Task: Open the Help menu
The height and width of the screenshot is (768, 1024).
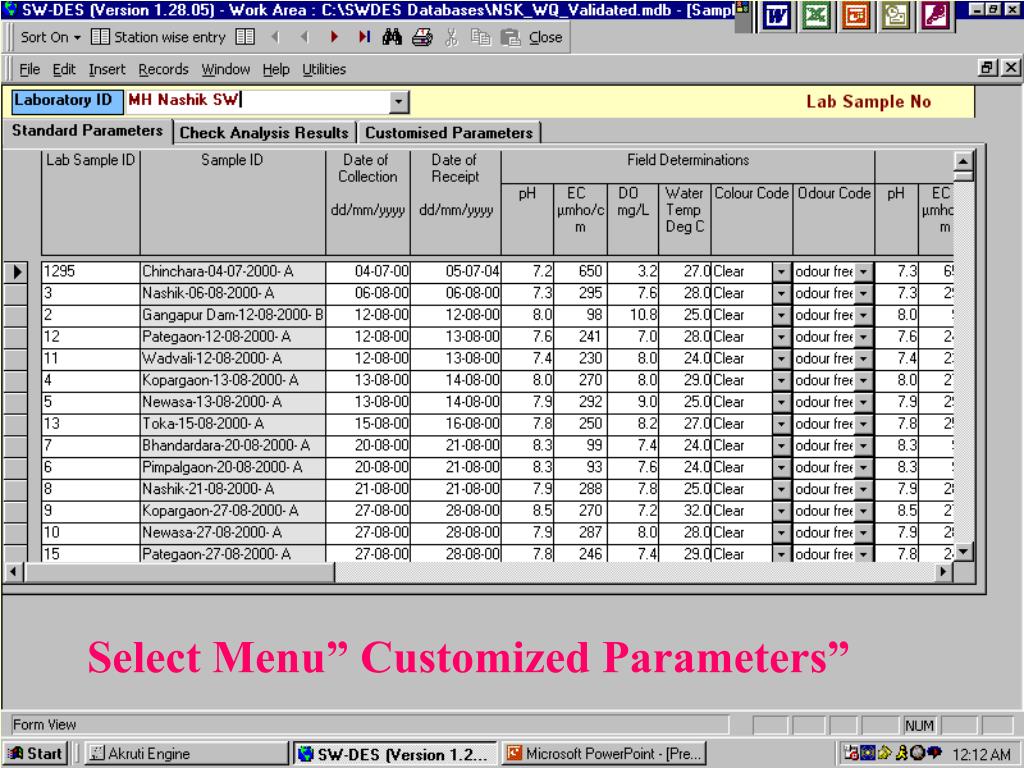Action: click(x=276, y=69)
